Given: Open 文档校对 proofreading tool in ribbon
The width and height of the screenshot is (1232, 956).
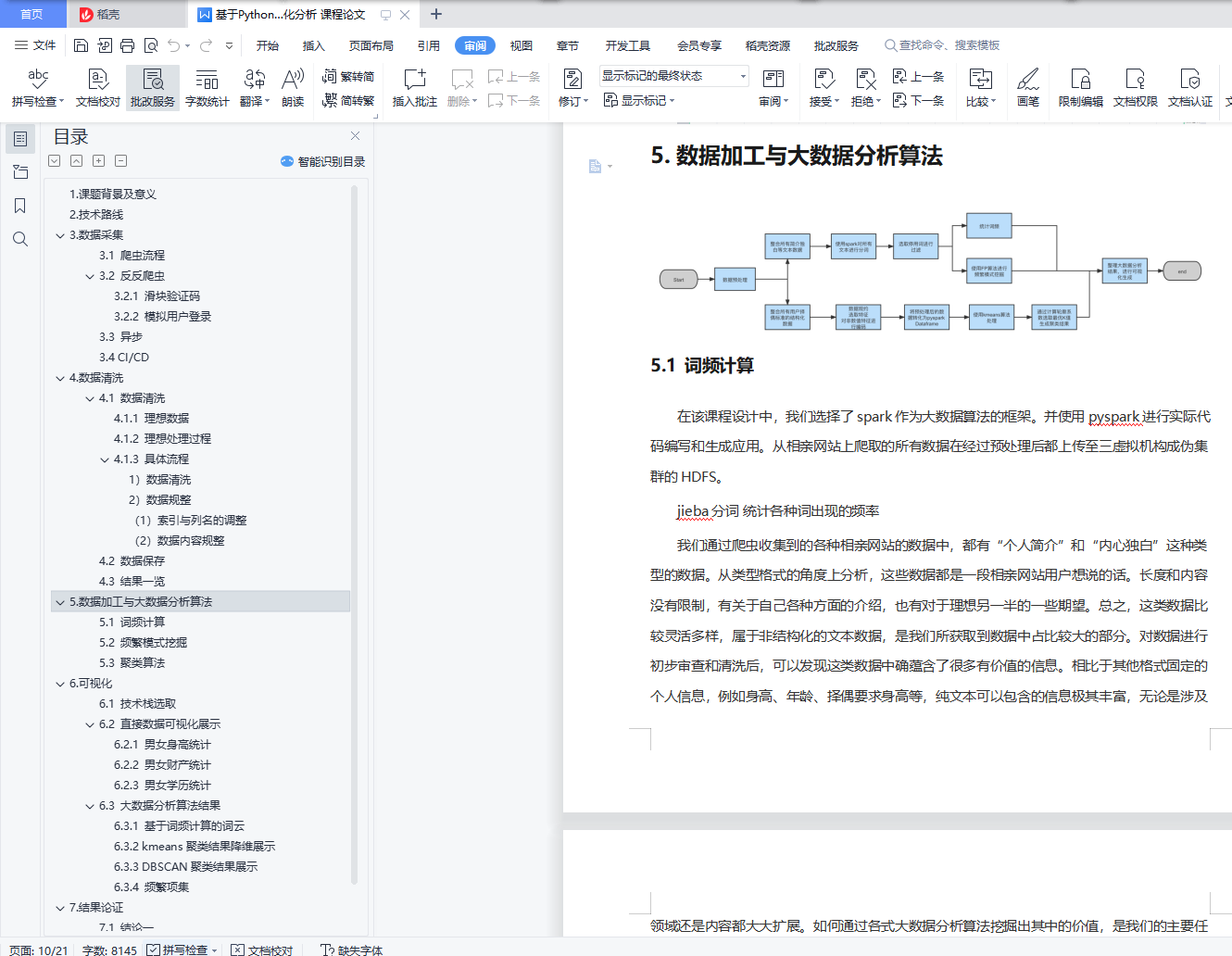Looking at the screenshot, I should click(98, 87).
